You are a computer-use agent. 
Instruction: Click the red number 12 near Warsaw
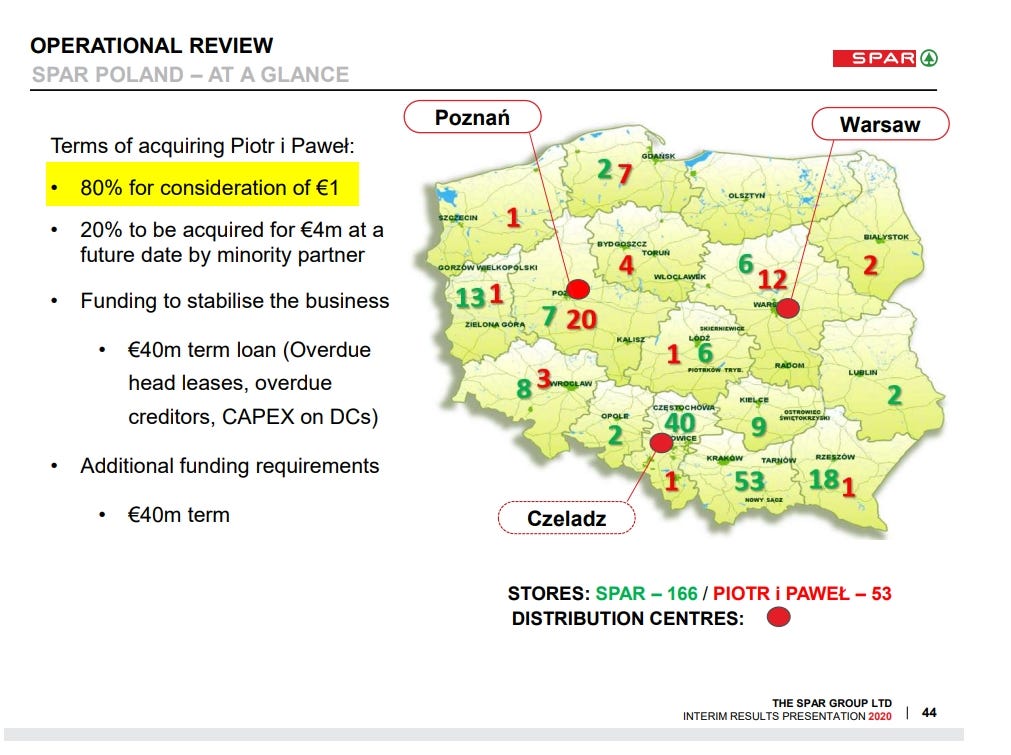(x=772, y=280)
